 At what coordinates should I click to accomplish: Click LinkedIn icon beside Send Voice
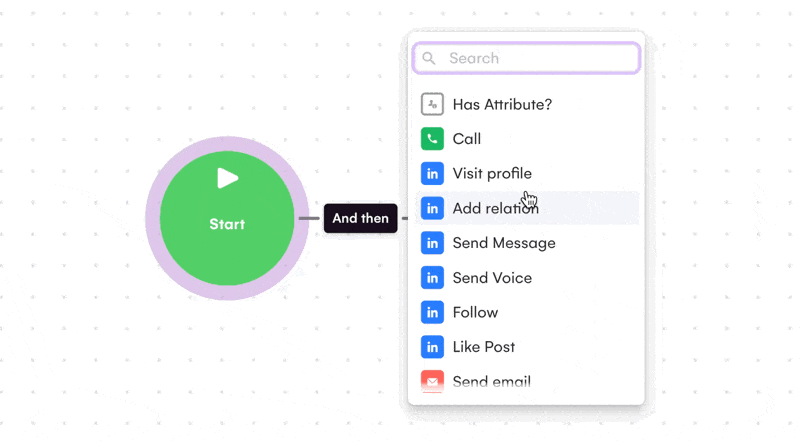click(432, 278)
